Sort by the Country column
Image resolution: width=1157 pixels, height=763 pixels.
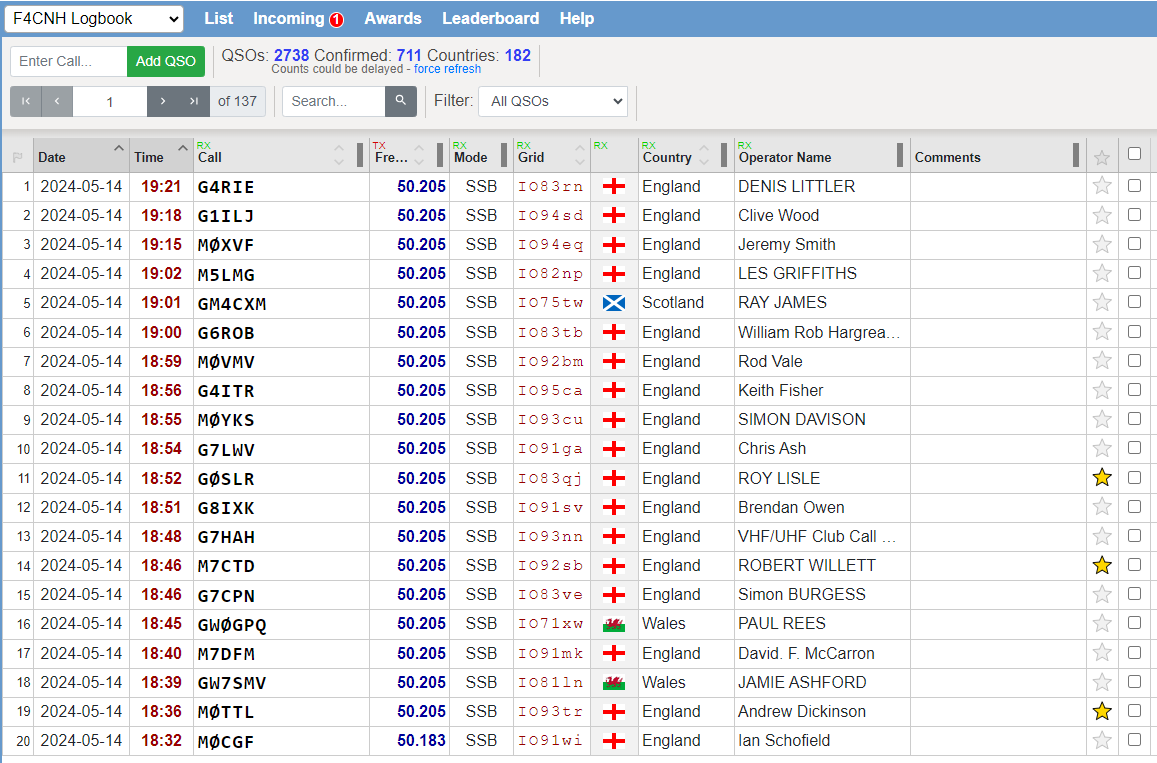[685, 156]
